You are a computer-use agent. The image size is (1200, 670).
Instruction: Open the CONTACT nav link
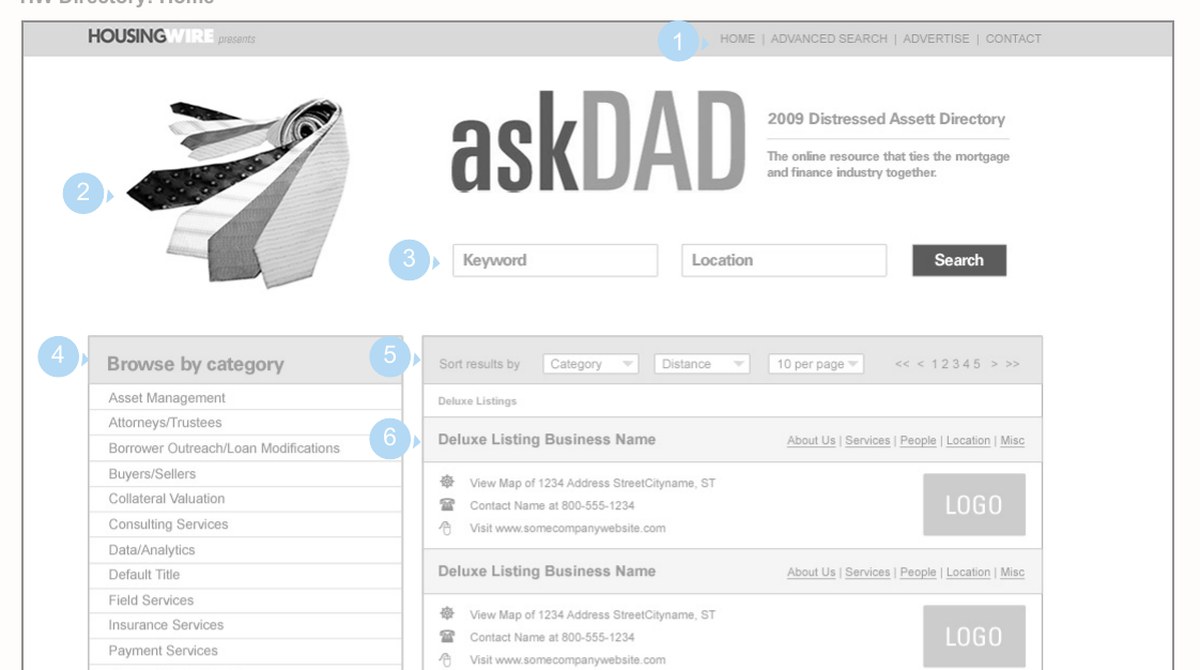(1013, 39)
